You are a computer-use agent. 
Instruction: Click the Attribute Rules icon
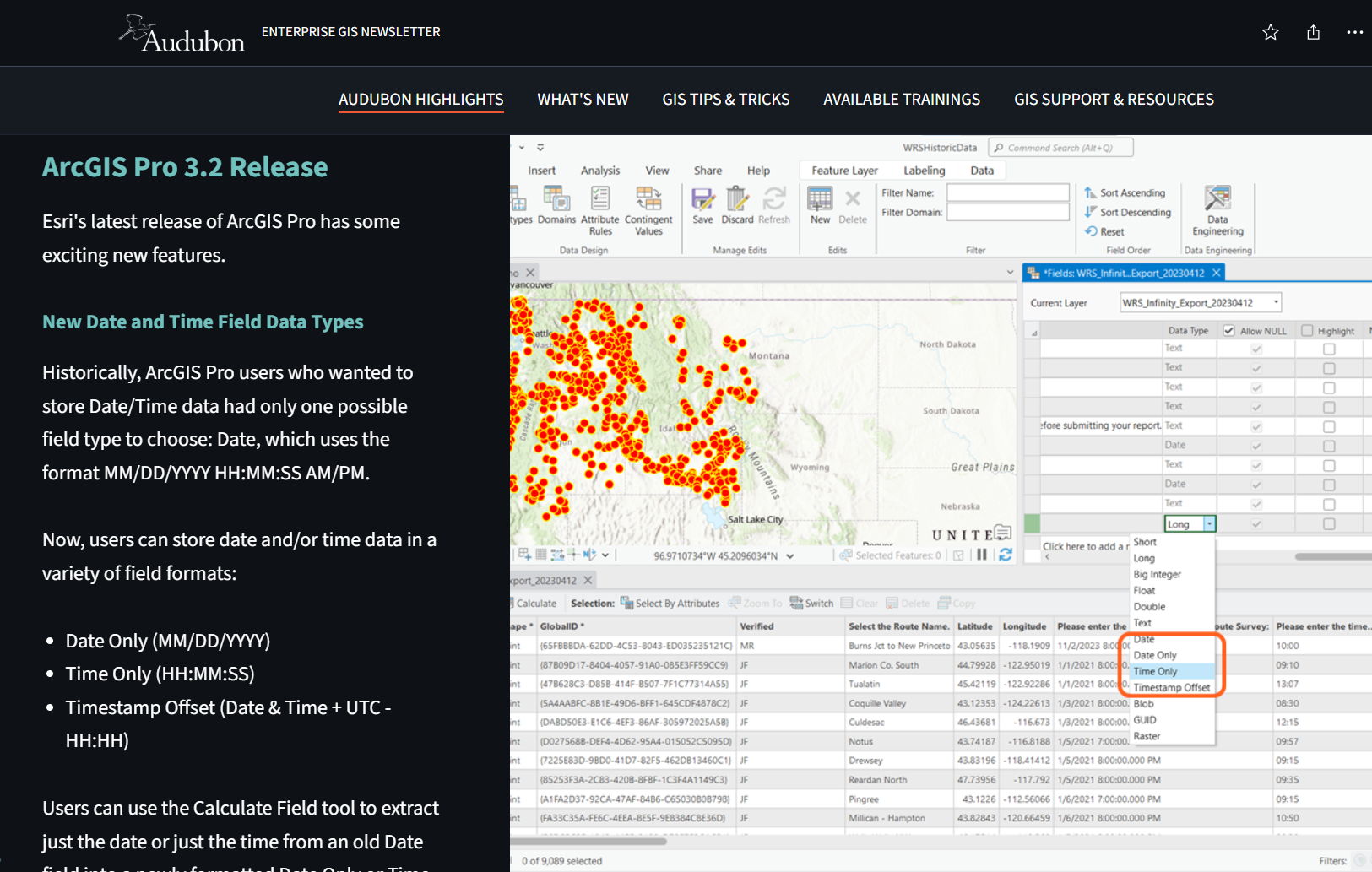tap(600, 199)
